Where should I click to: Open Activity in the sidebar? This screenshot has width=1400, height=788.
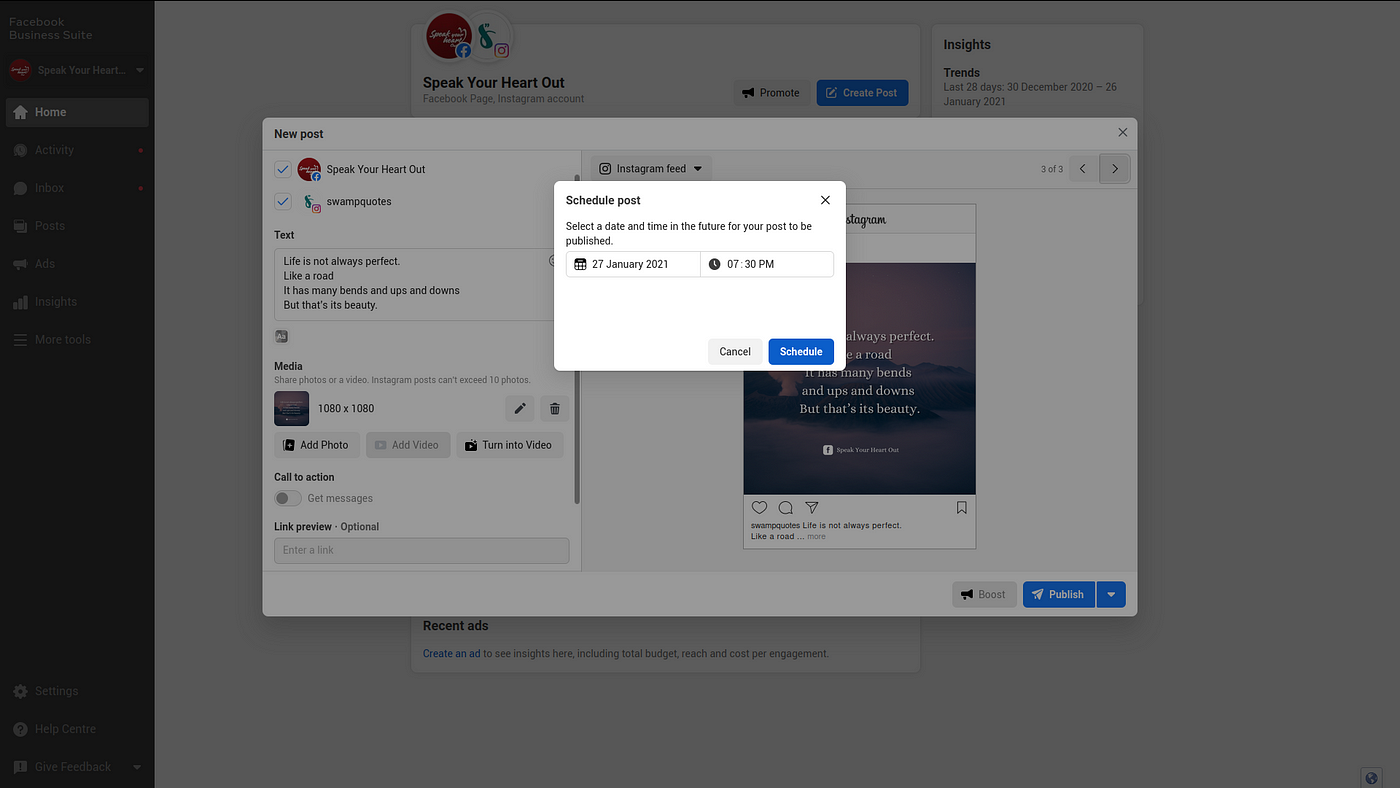click(x=77, y=150)
